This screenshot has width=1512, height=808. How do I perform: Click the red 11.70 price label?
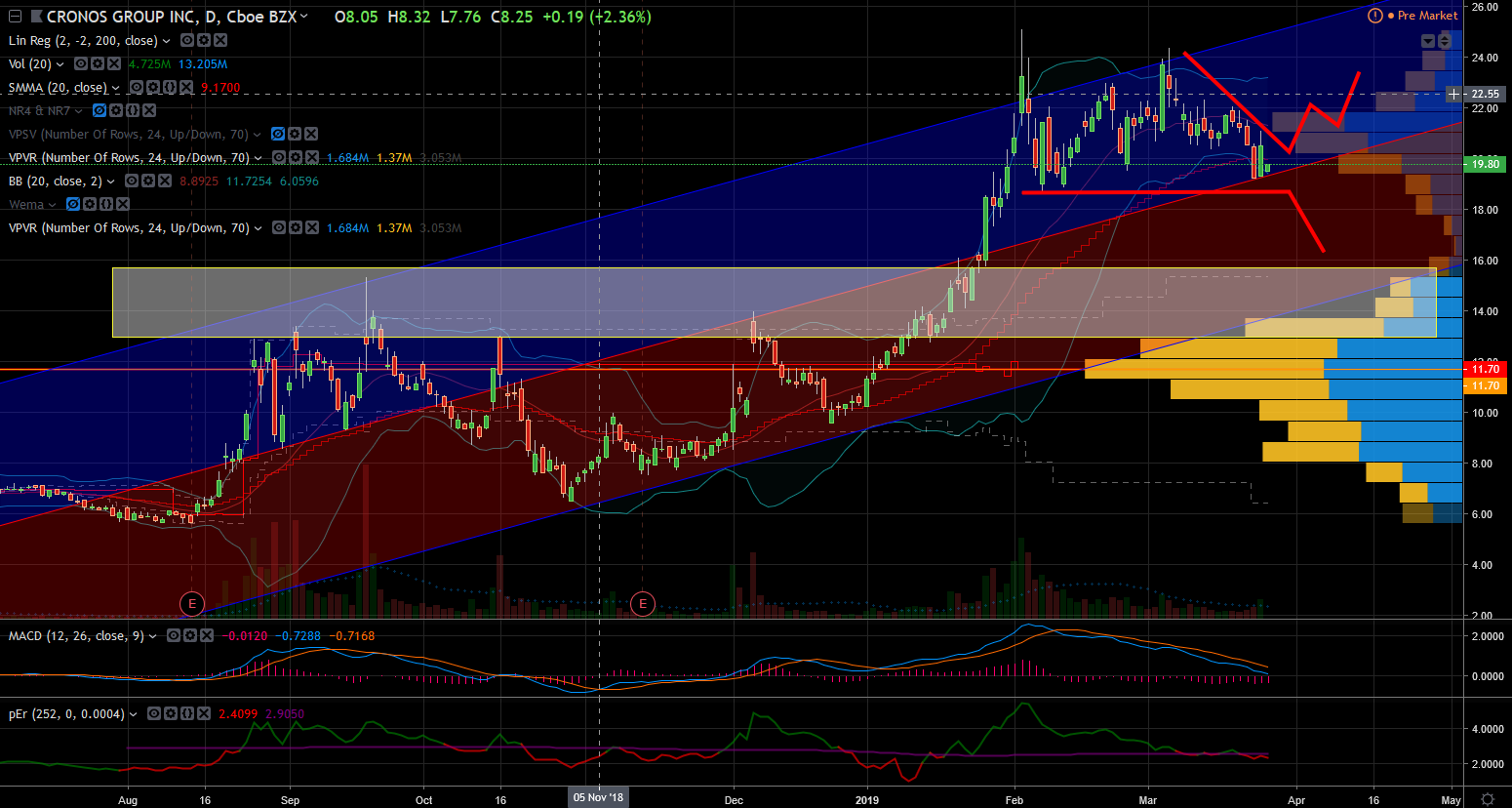(1486, 369)
